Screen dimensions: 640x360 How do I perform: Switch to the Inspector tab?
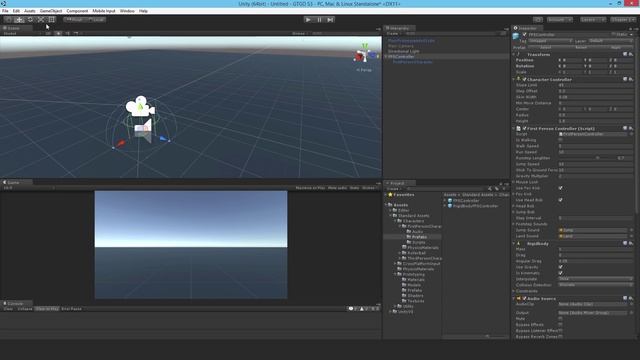tap(527, 28)
